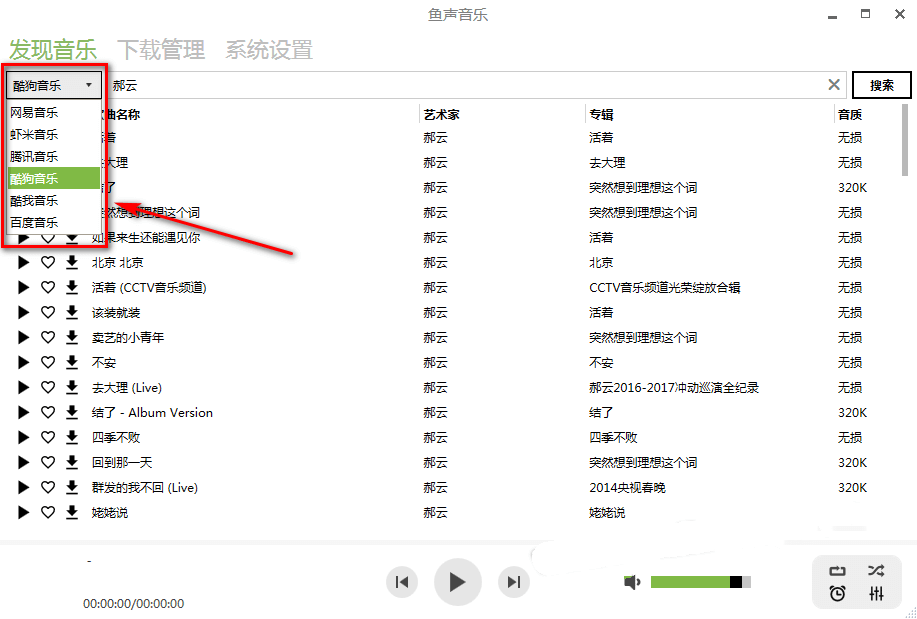The height and width of the screenshot is (619, 917).
Task: Play the song 姥姥说
Action: pyautogui.click(x=23, y=513)
